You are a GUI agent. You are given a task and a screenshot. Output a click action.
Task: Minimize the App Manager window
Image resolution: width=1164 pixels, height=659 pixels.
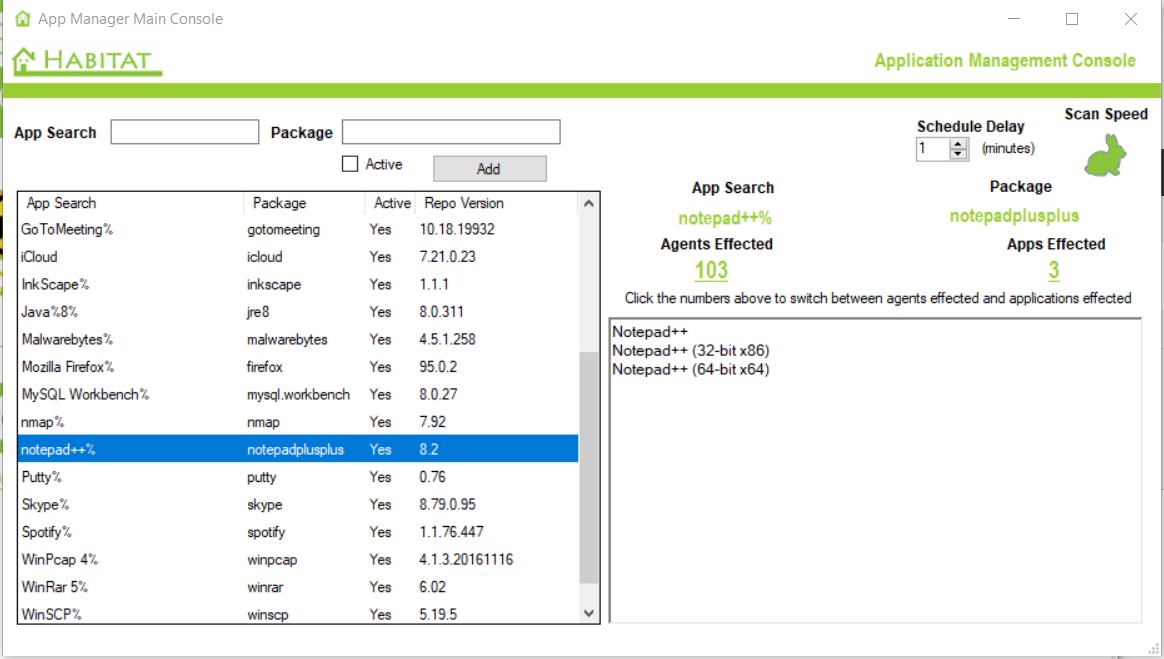coord(1013,19)
